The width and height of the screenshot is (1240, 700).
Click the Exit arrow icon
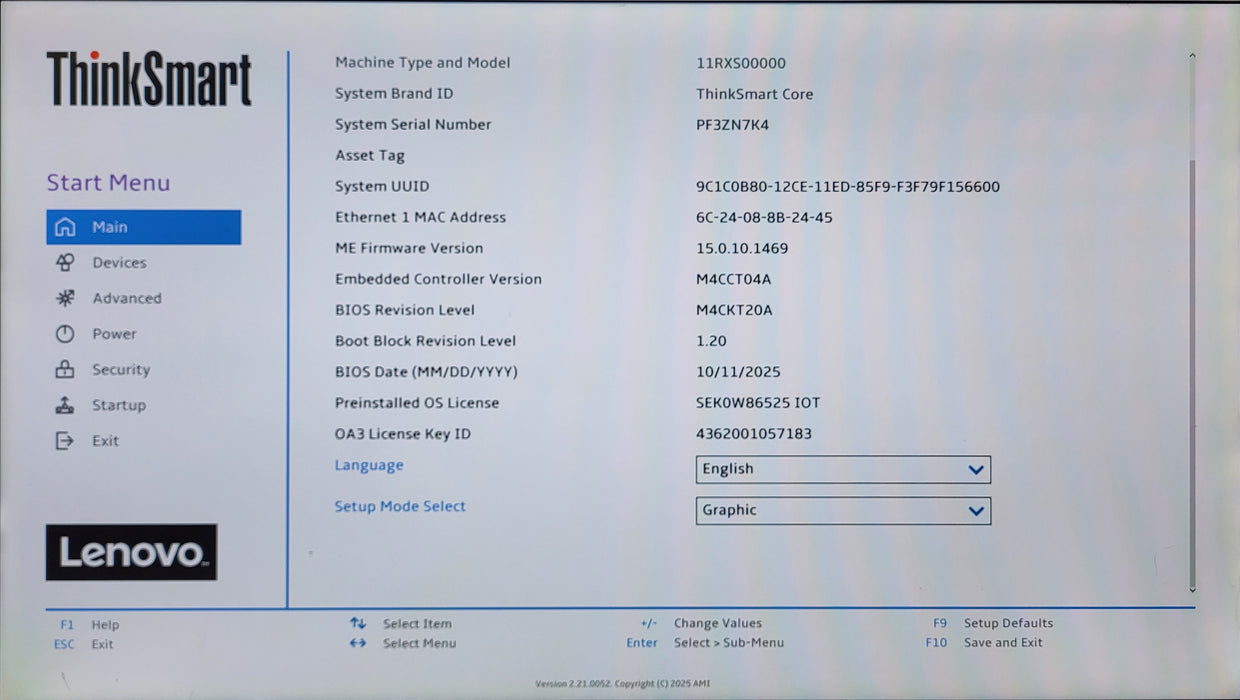(65, 441)
